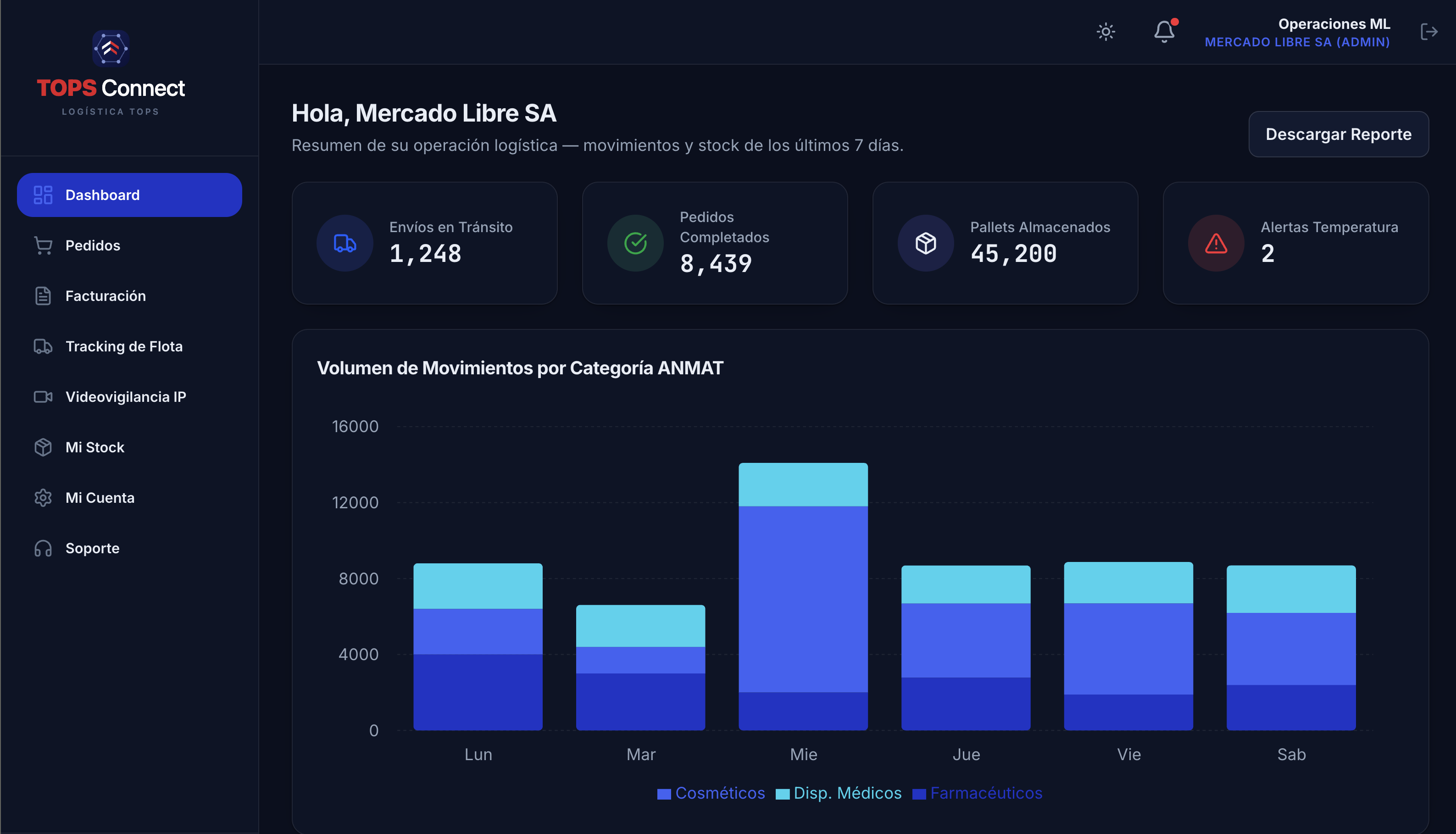This screenshot has width=1456, height=834.
Task: Click the Alertas Temperatura label
Action: pyautogui.click(x=1329, y=227)
